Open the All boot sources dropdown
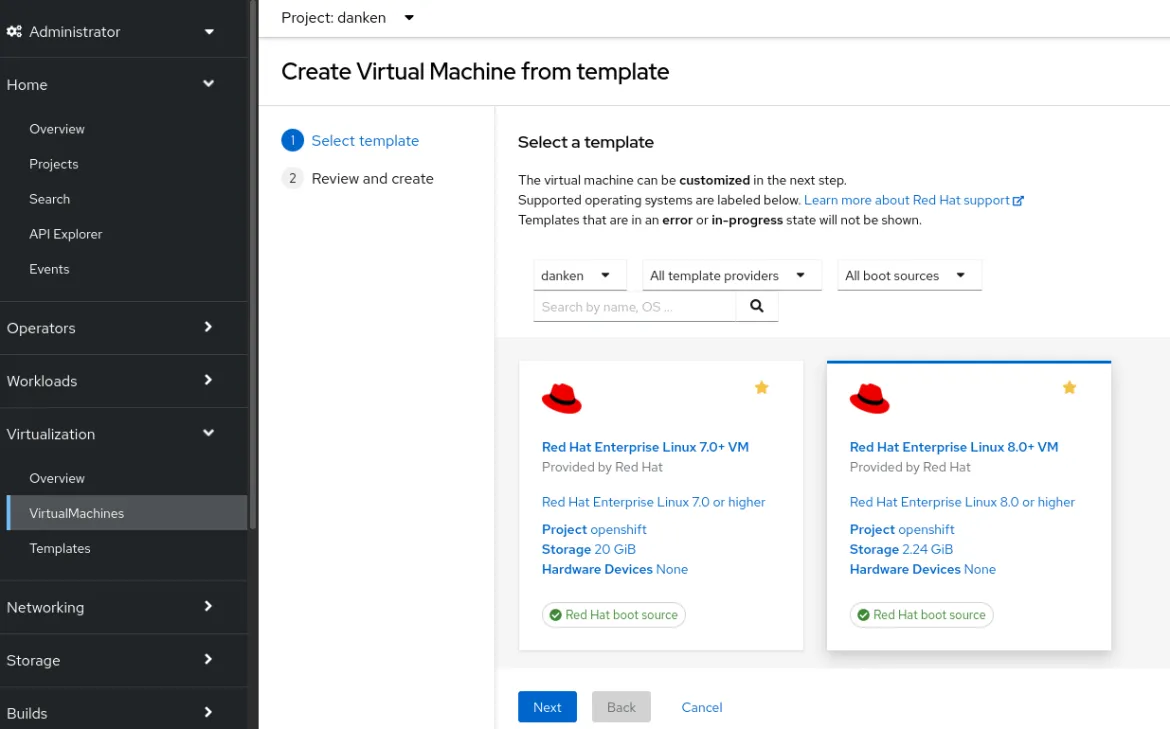Viewport: 1170px width, 729px height. tap(908, 274)
